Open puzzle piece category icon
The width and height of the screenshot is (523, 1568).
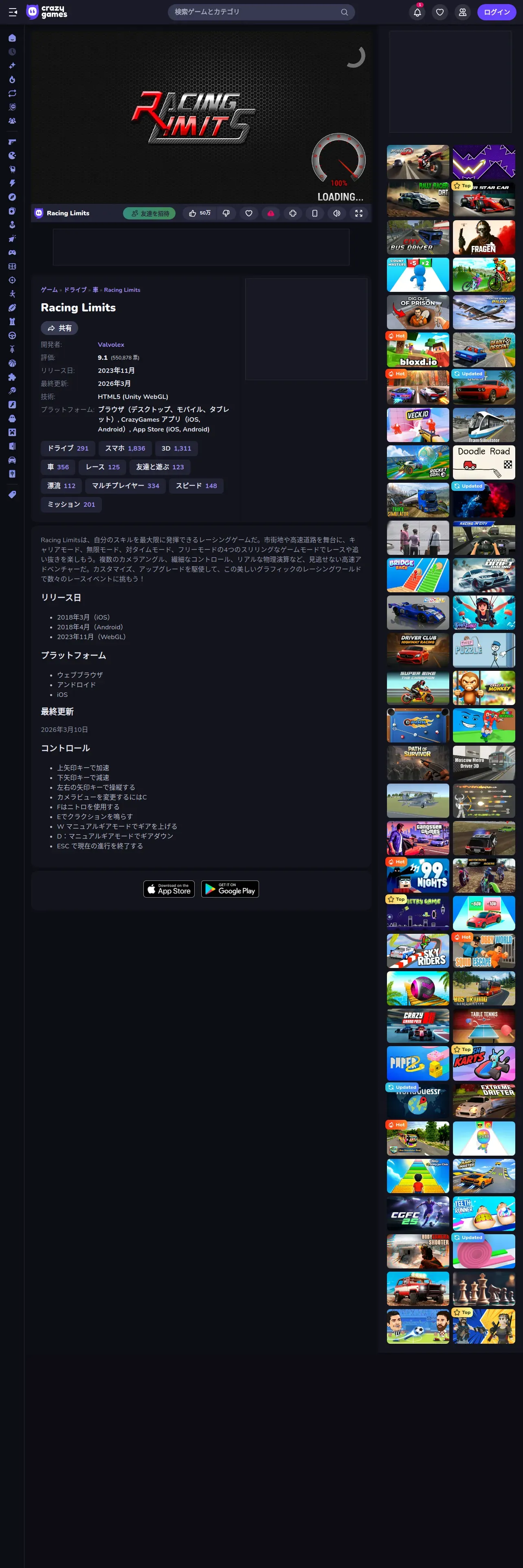tap(12, 377)
